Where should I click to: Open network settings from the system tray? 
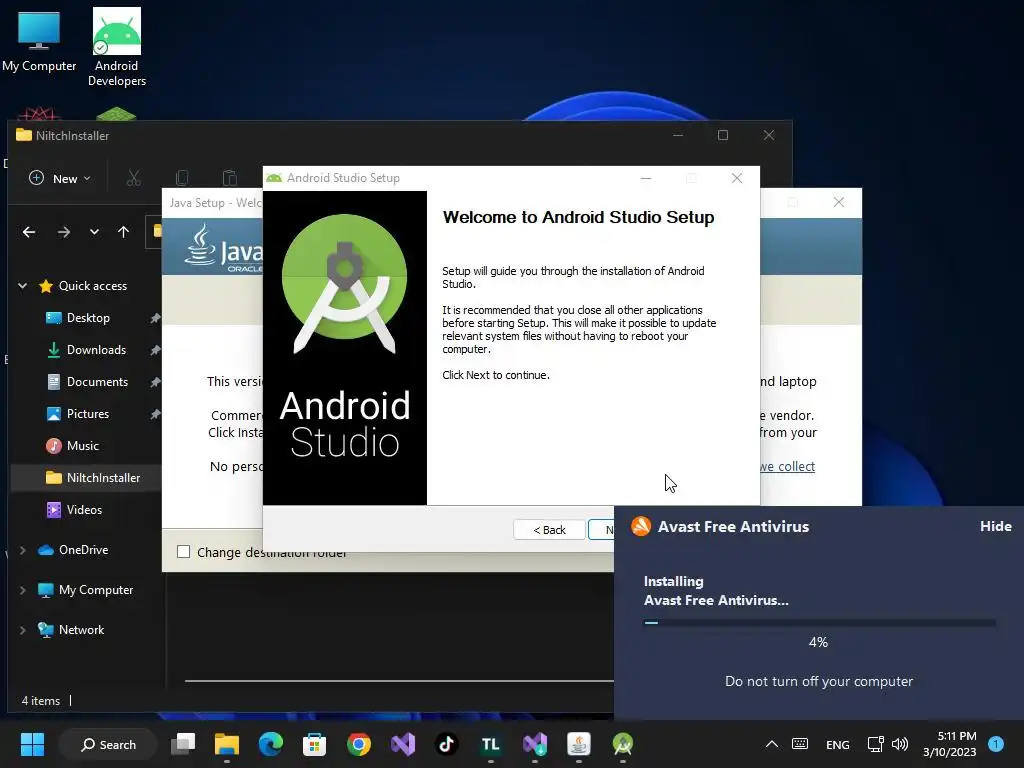coord(875,744)
